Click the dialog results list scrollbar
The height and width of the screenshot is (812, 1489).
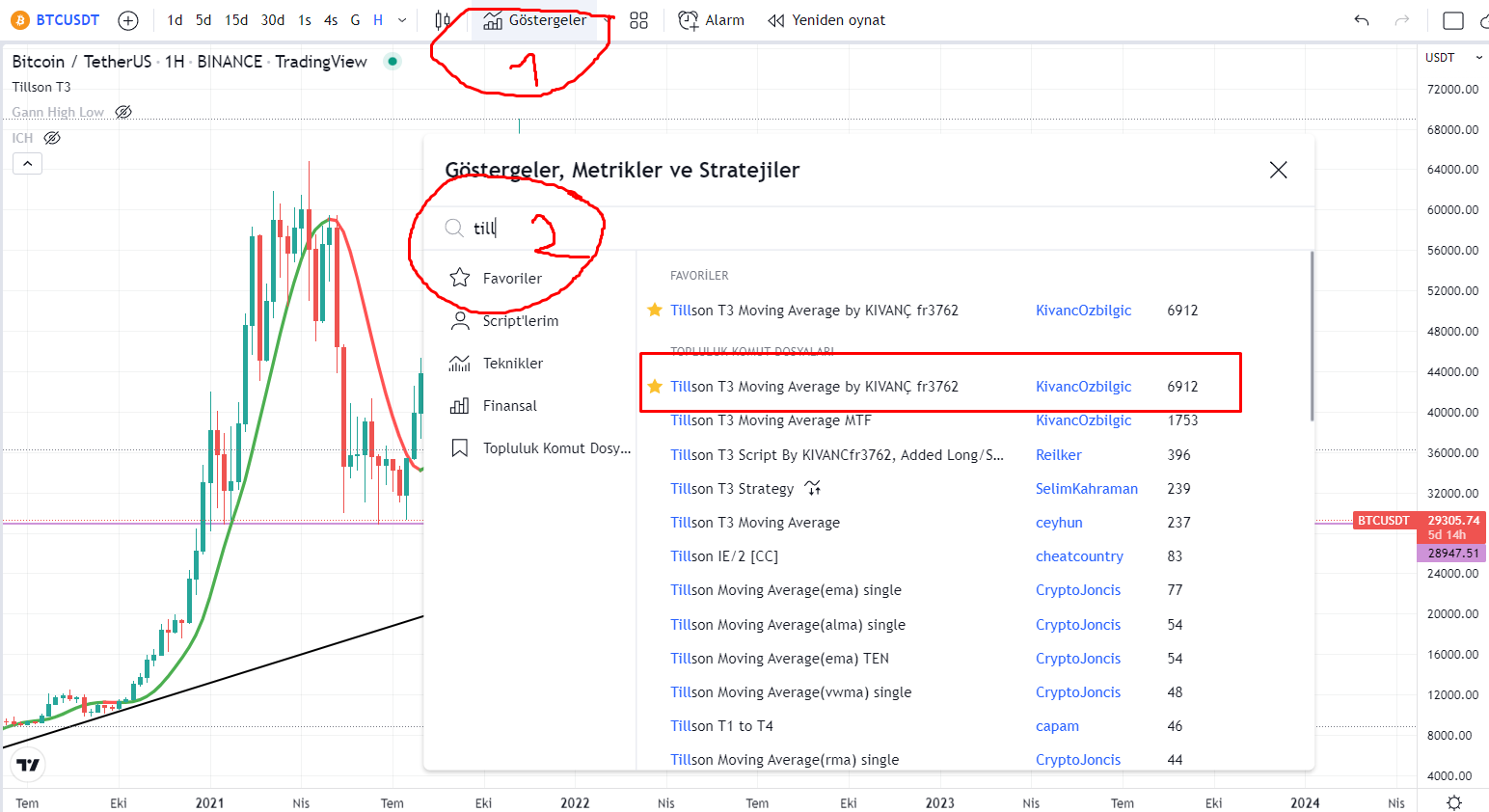coord(1312,337)
